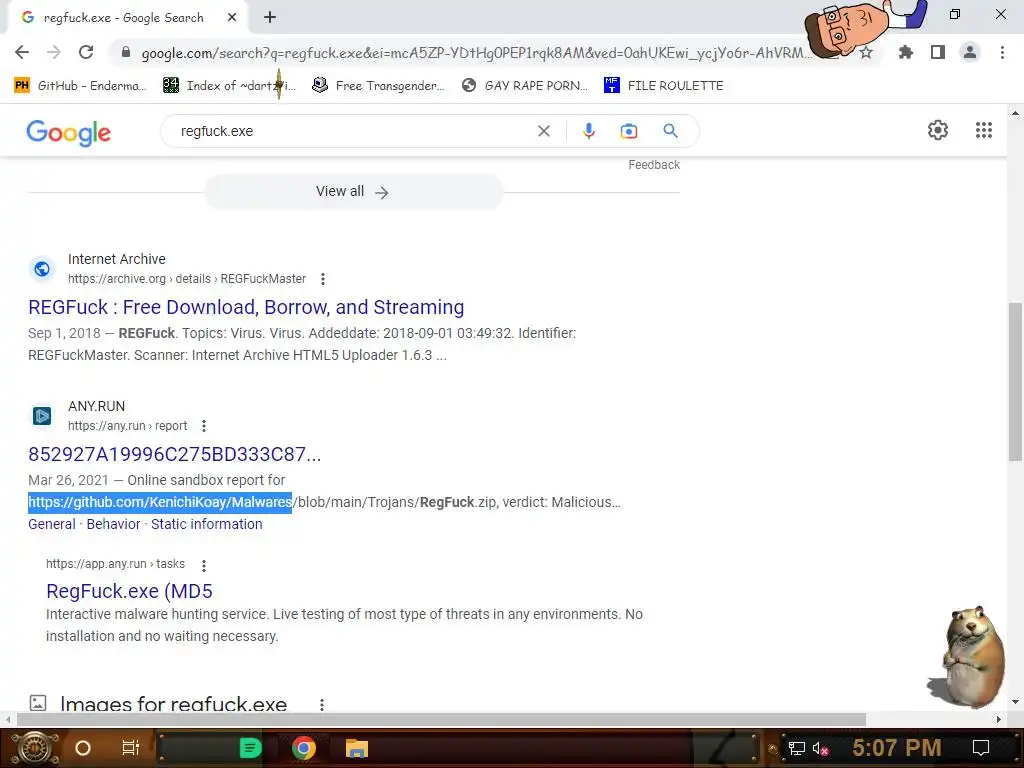Open the Chrome three-dot menu
Image resolution: width=1024 pixels, height=768 pixels.
pyautogui.click(x=1002, y=52)
